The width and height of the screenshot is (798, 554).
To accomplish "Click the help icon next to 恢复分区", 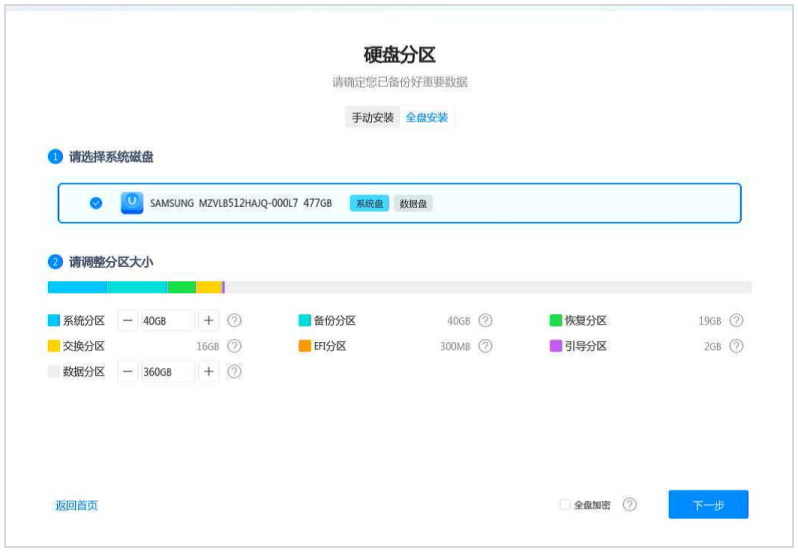I will click(x=736, y=320).
